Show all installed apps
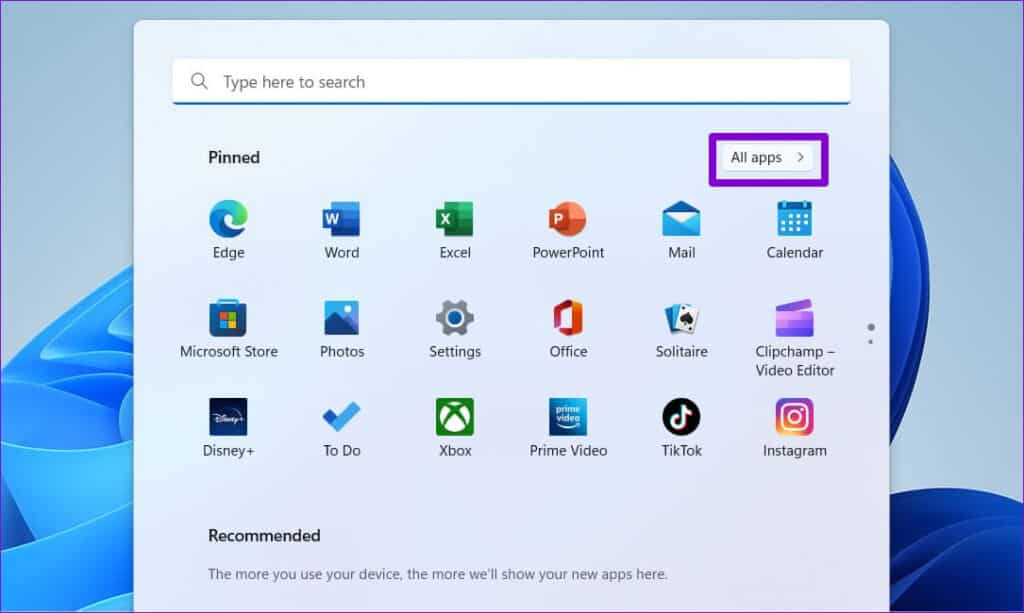The height and width of the screenshot is (613, 1024). (x=767, y=158)
